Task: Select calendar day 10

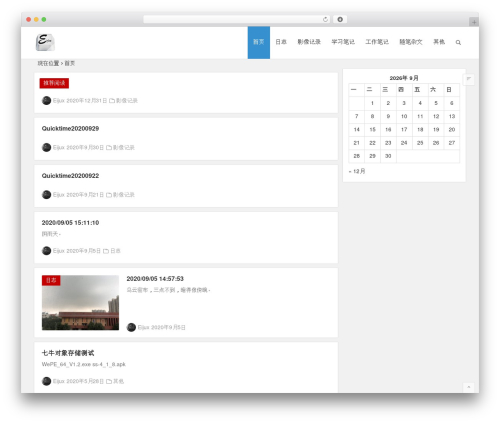Action: 404,116
